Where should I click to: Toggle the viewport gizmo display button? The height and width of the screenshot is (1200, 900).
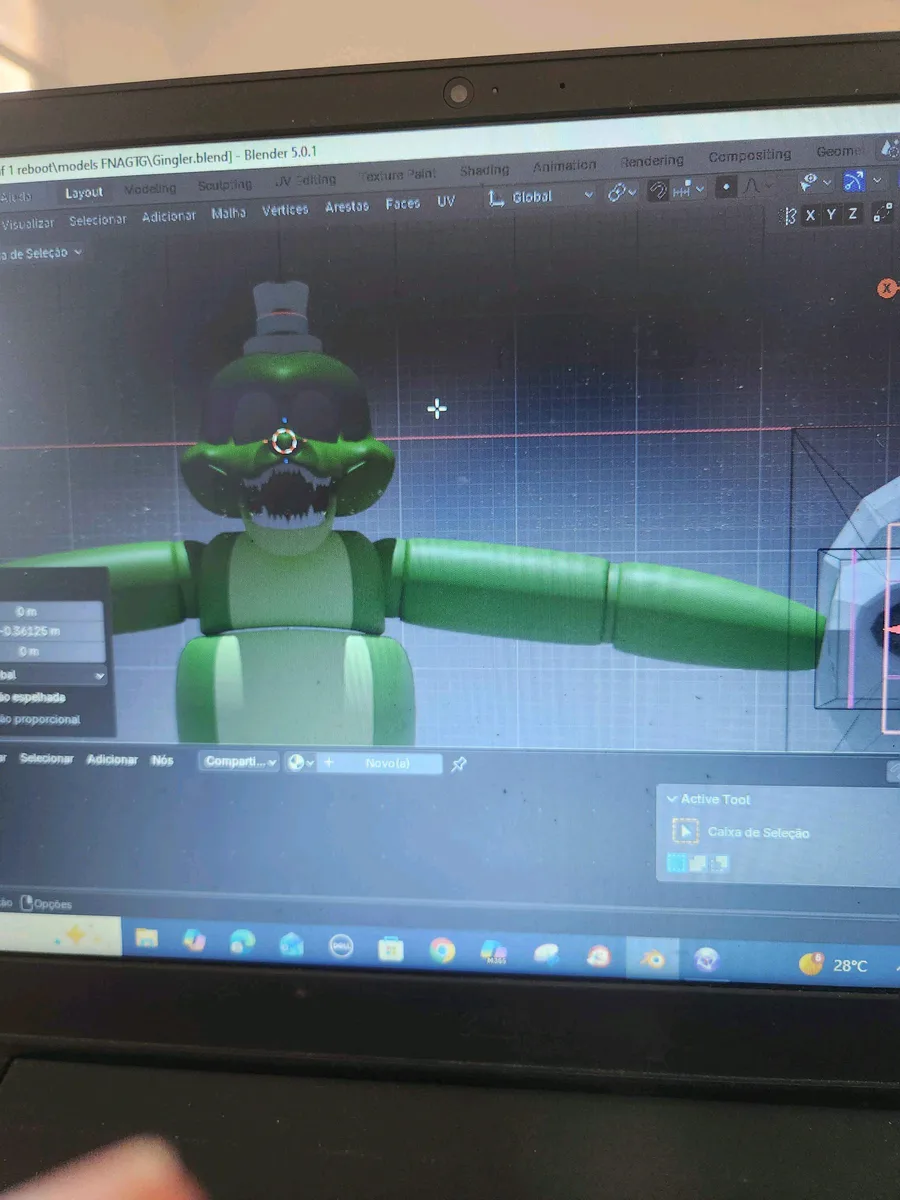[853, 180]
